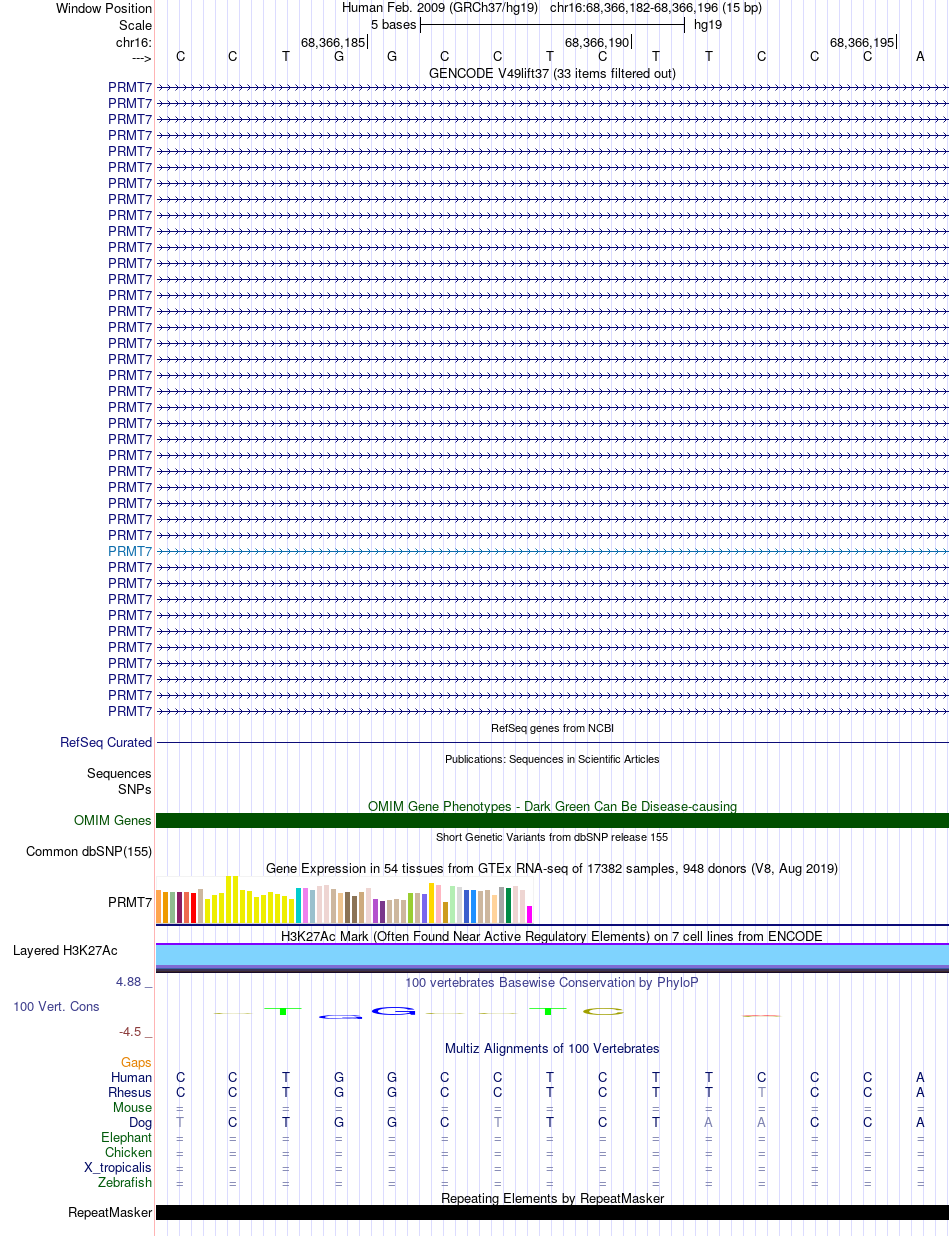Click the 68,366,190 coordinate marker
950x1236 pixels.
pyautogui.click(x=597, y=42)
